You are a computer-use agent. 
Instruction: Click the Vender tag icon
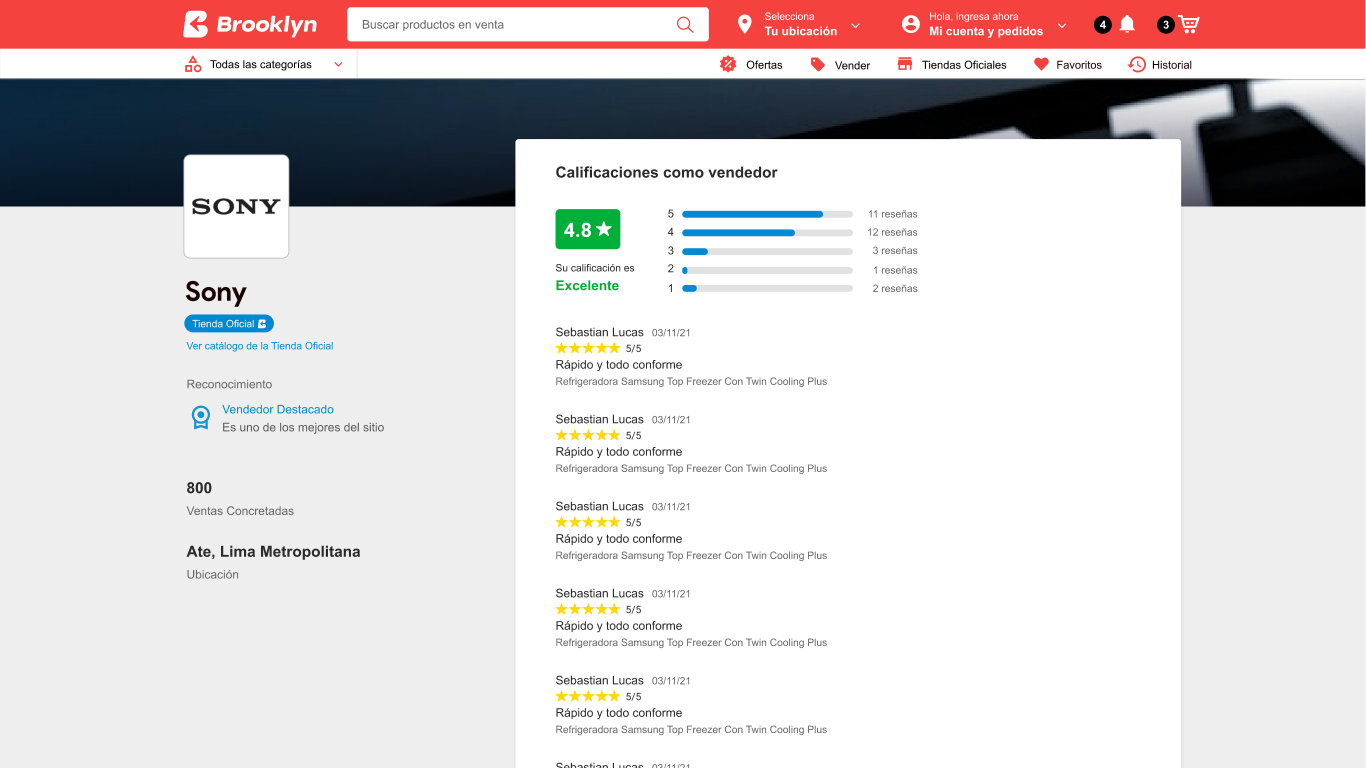818,64
